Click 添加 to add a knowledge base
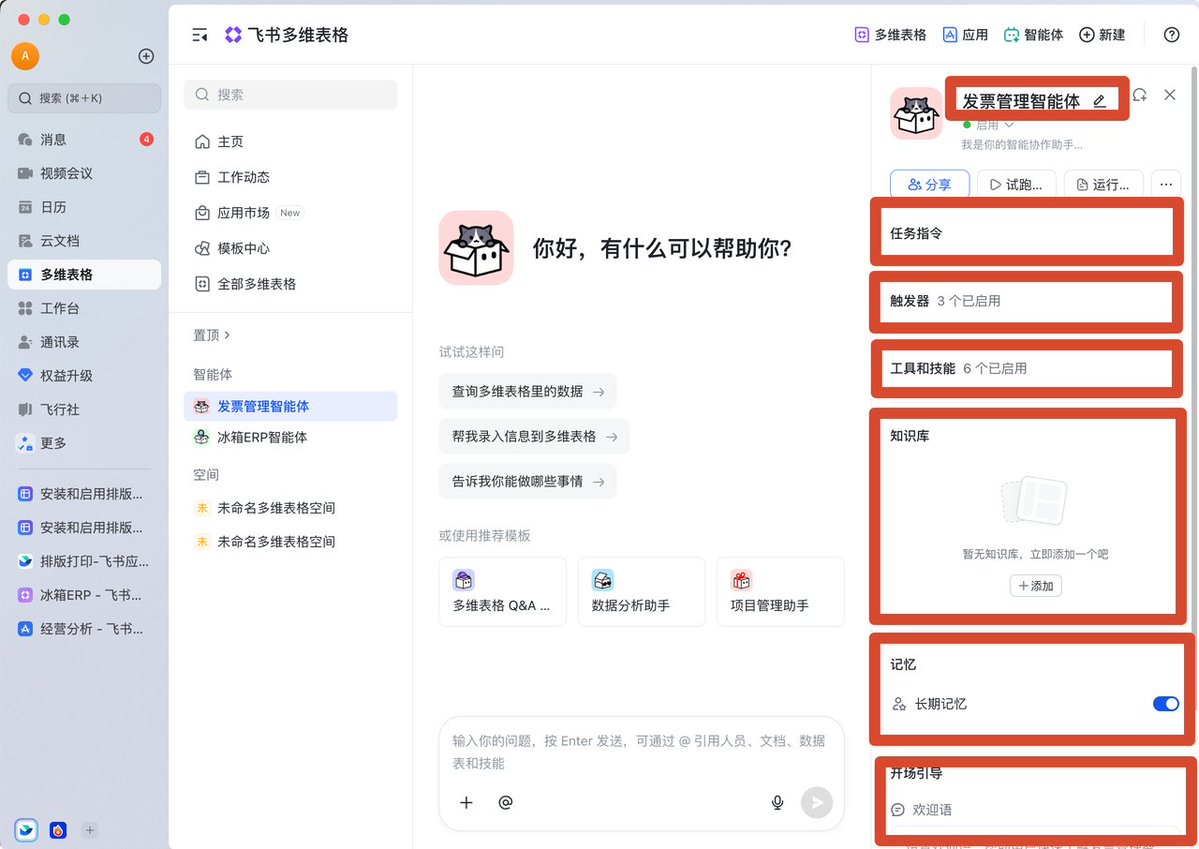 [x=1035, y=586]
